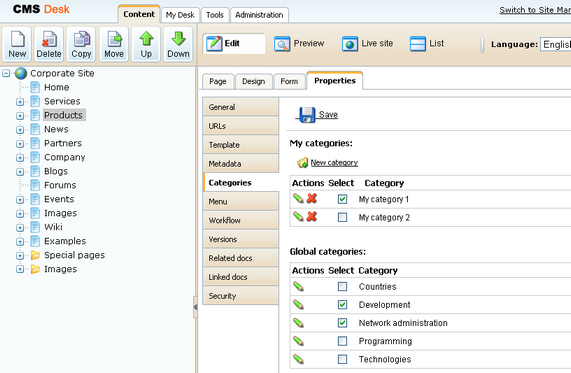Expand the Events tree node
The image size is (571, 373).
[20, 200]
